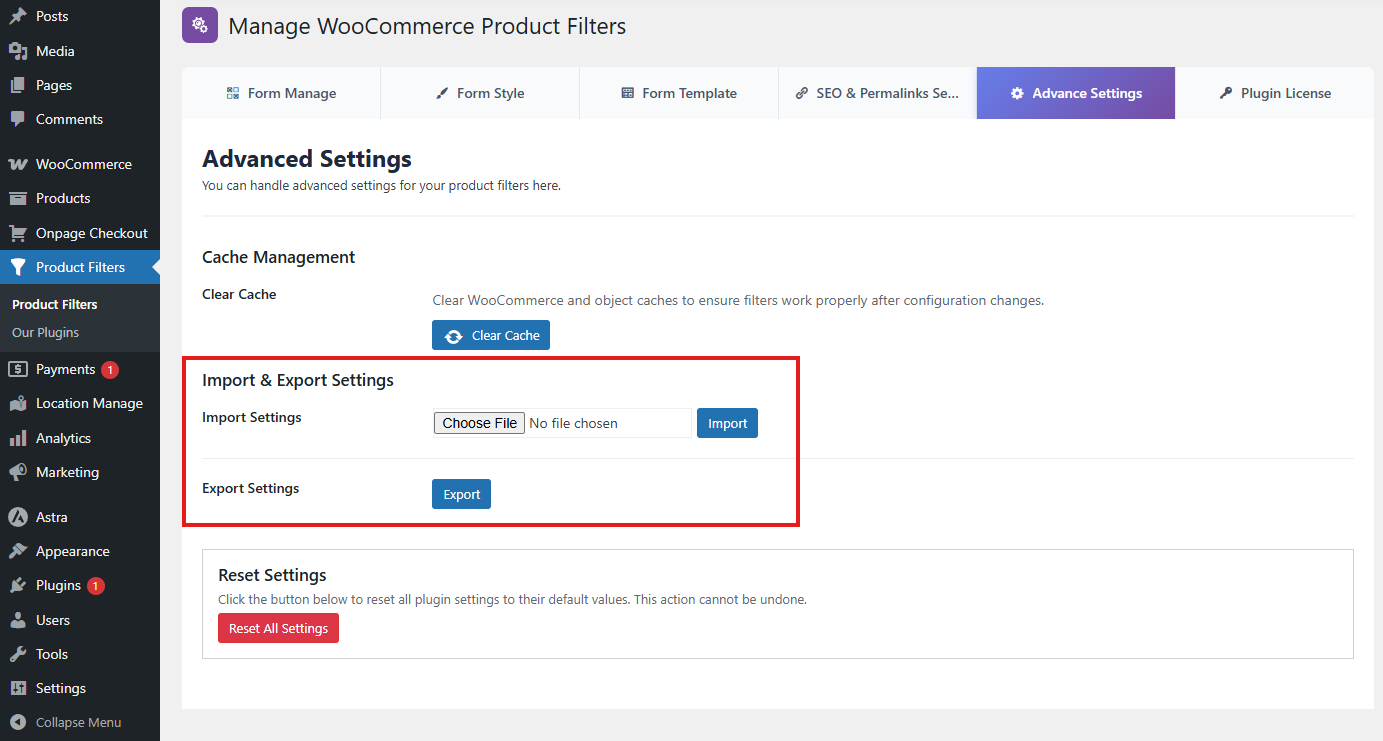Click the Astra logo icon
Screen dimensions: 1383x741
coord(17,517)
